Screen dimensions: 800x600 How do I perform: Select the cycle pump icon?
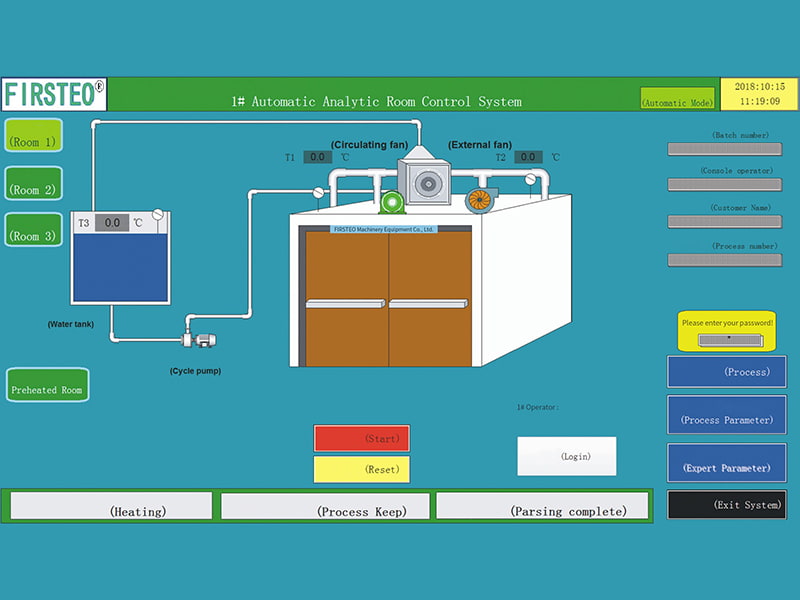tap(202, 341)
